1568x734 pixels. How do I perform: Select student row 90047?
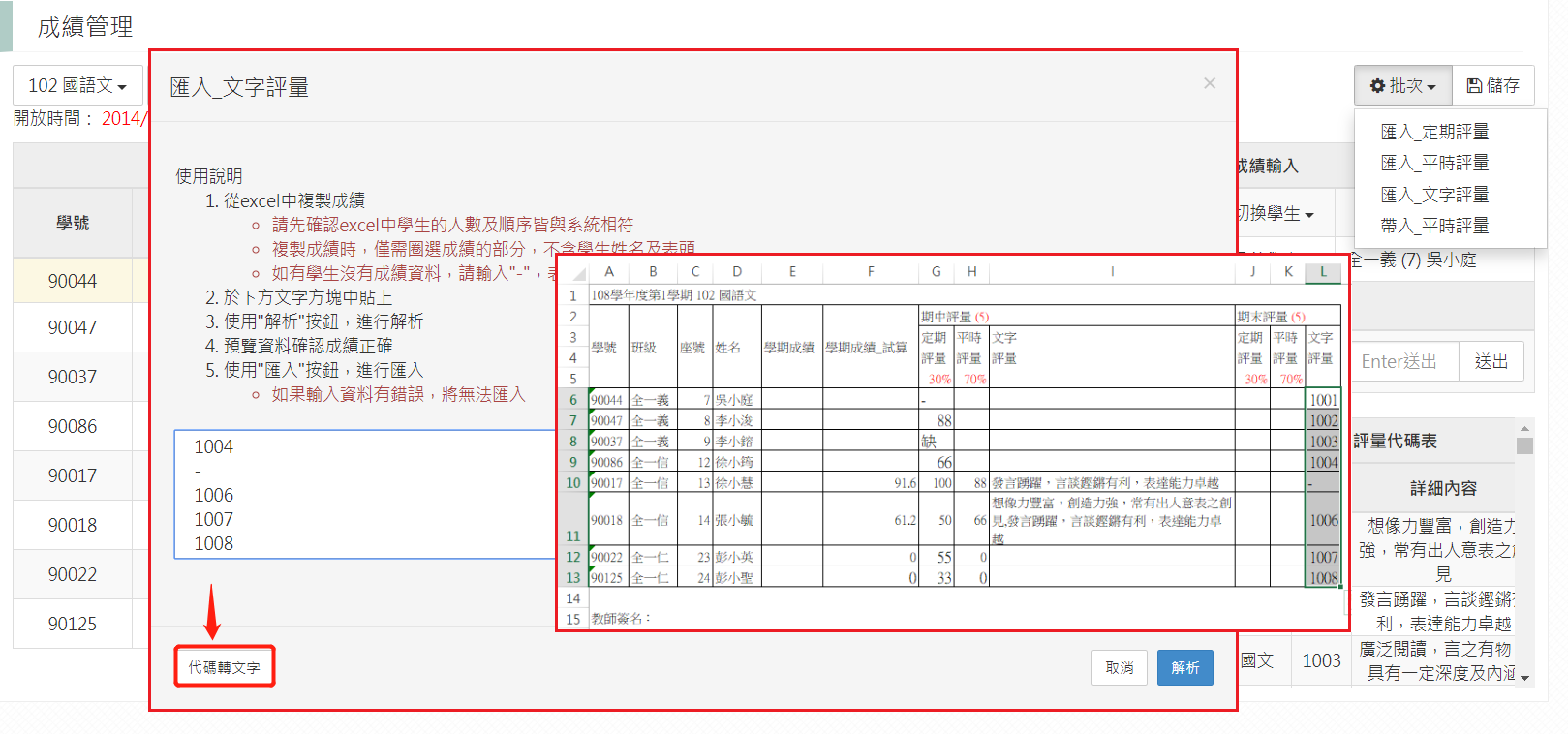73,327
